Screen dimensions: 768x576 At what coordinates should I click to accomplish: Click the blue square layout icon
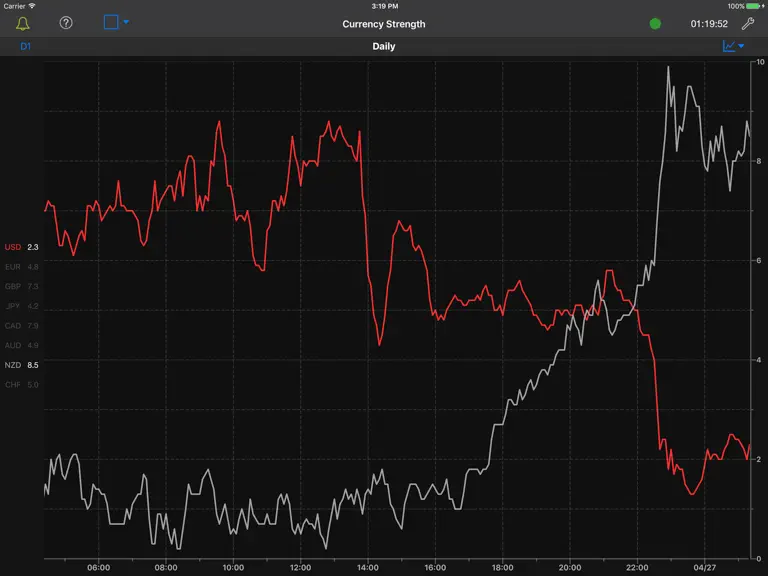111,22
